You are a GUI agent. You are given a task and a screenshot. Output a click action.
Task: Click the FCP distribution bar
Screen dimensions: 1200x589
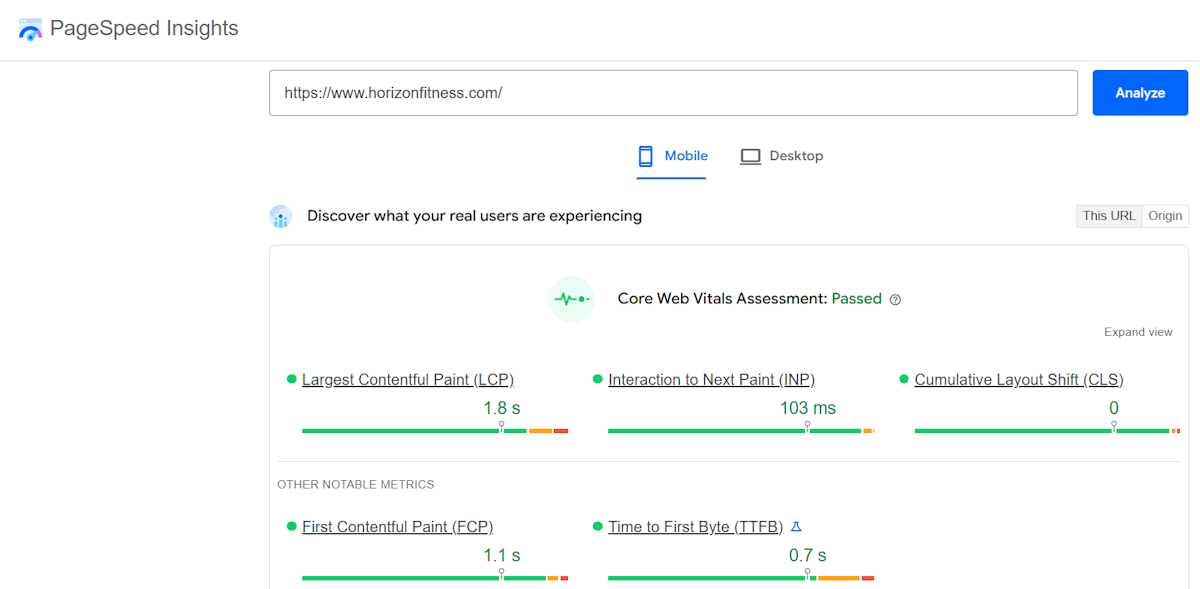point(435,578)
